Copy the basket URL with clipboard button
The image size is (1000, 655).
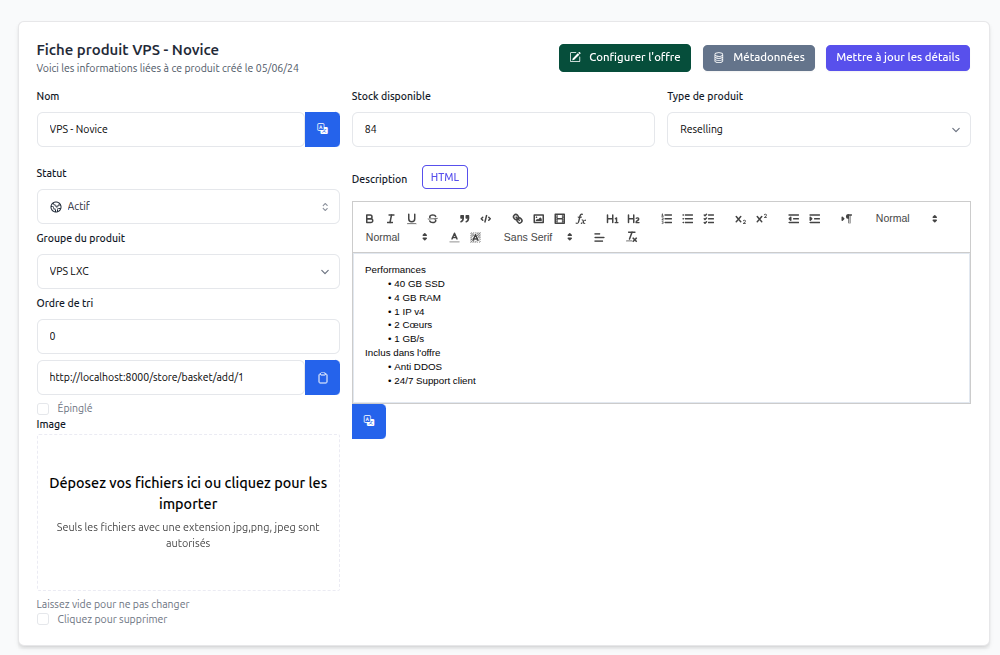point(322,378)
